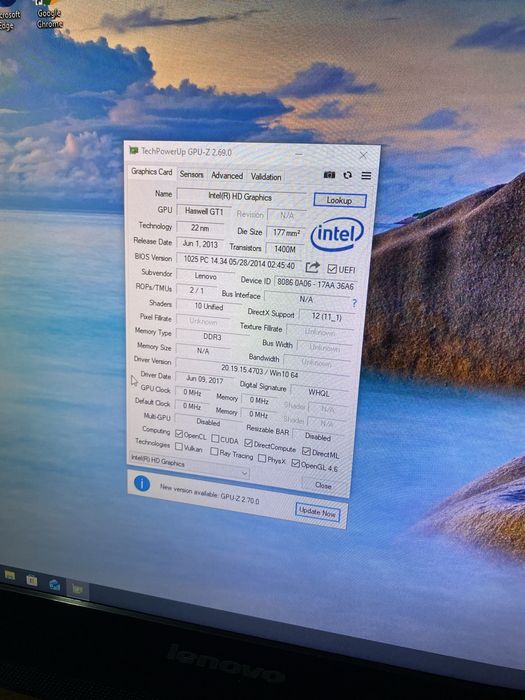Click the Digital Signature value WHQL
Image resolution: width=525 pixels, height=700 pixels.
319,392
